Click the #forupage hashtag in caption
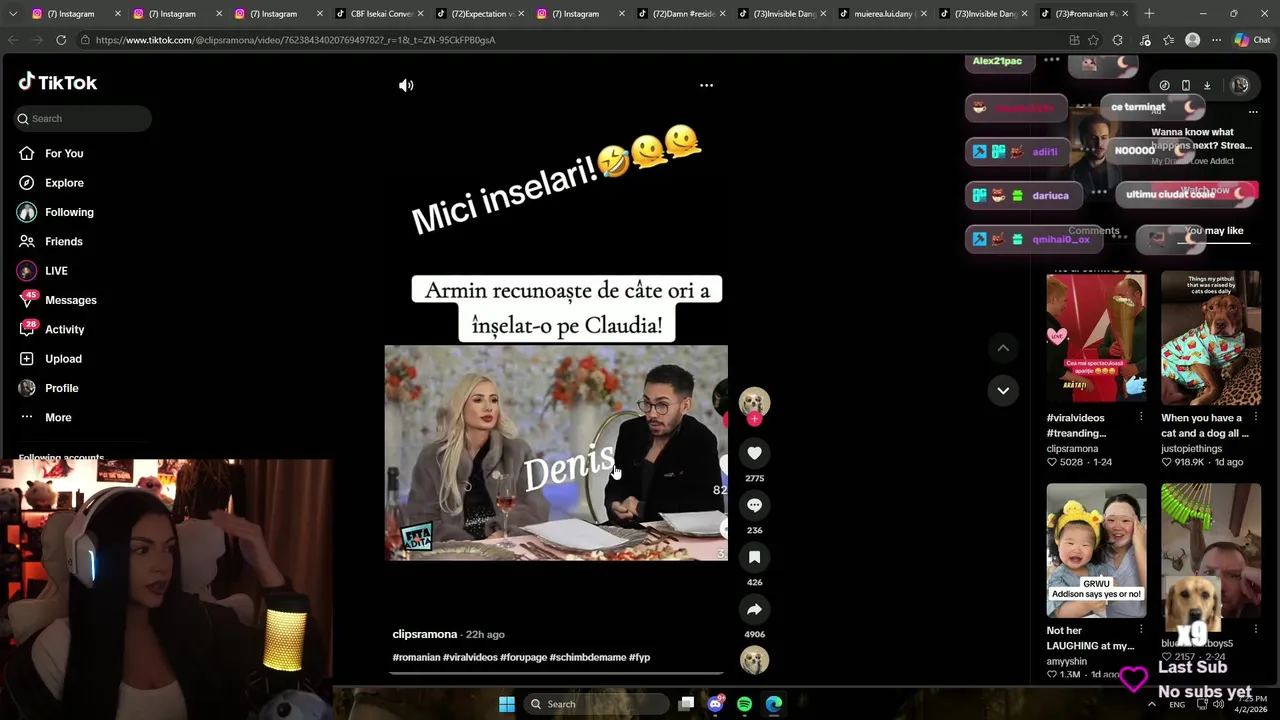 pyautogui.click(x=523, y=657)
